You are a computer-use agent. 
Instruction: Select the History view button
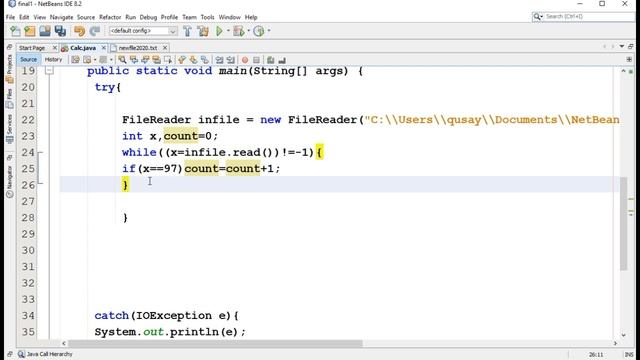pos(53,60)
